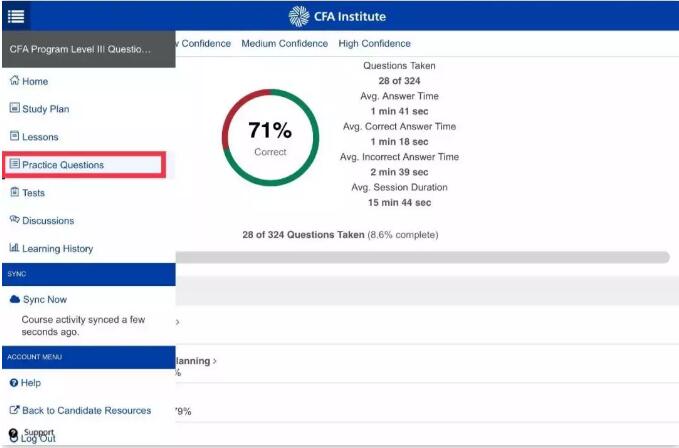Click the CFA Program Level III course title

(80, 49)
